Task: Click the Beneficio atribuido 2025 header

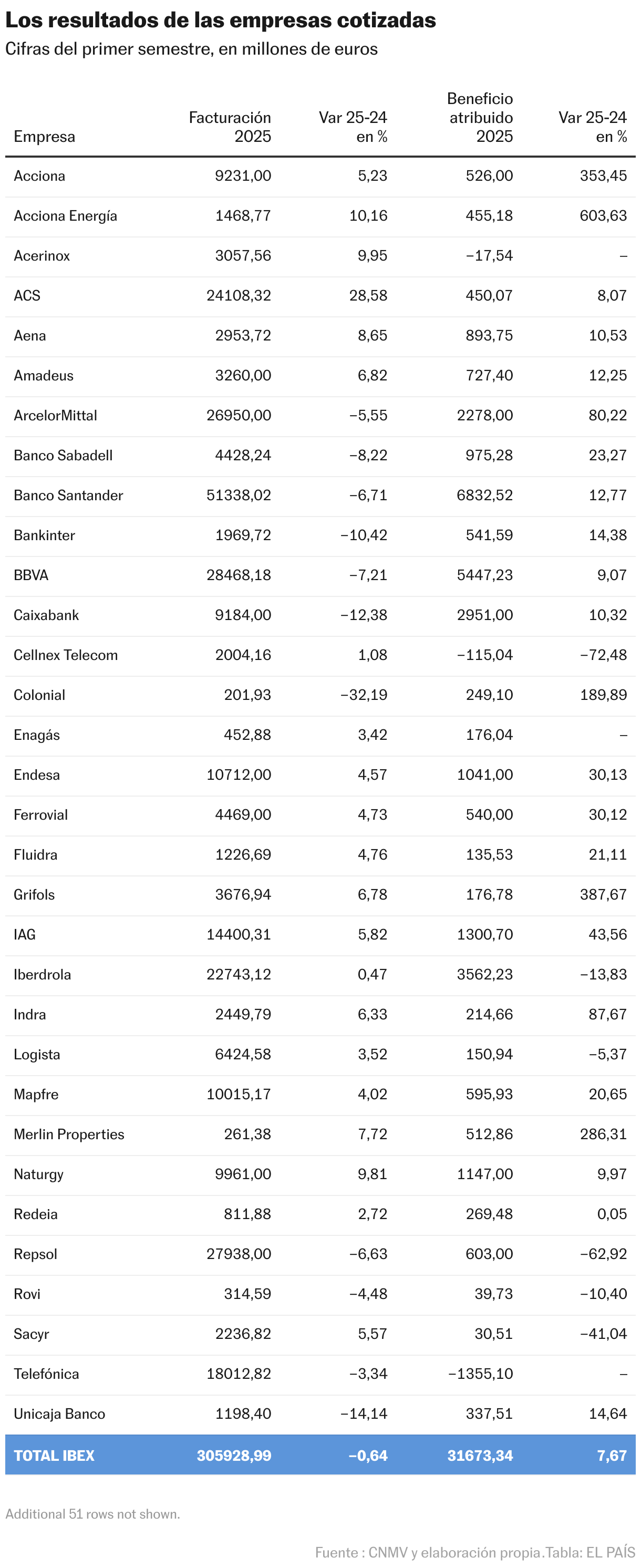Action: [x=480, y=118]
